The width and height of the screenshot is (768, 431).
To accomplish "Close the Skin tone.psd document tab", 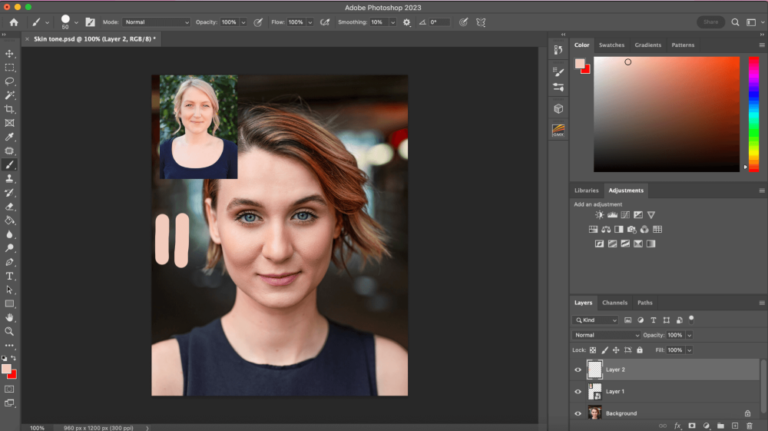I will click(27, 39).
